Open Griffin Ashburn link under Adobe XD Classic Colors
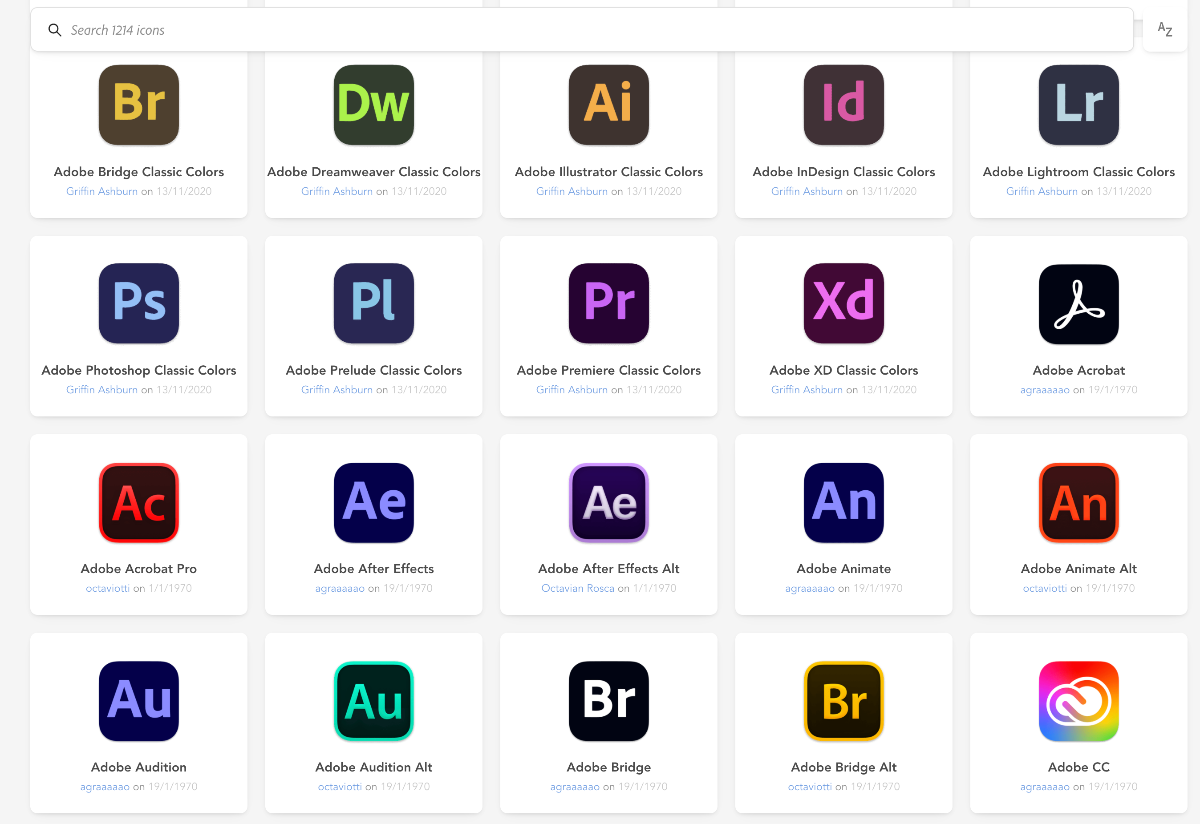 point(807,390)
